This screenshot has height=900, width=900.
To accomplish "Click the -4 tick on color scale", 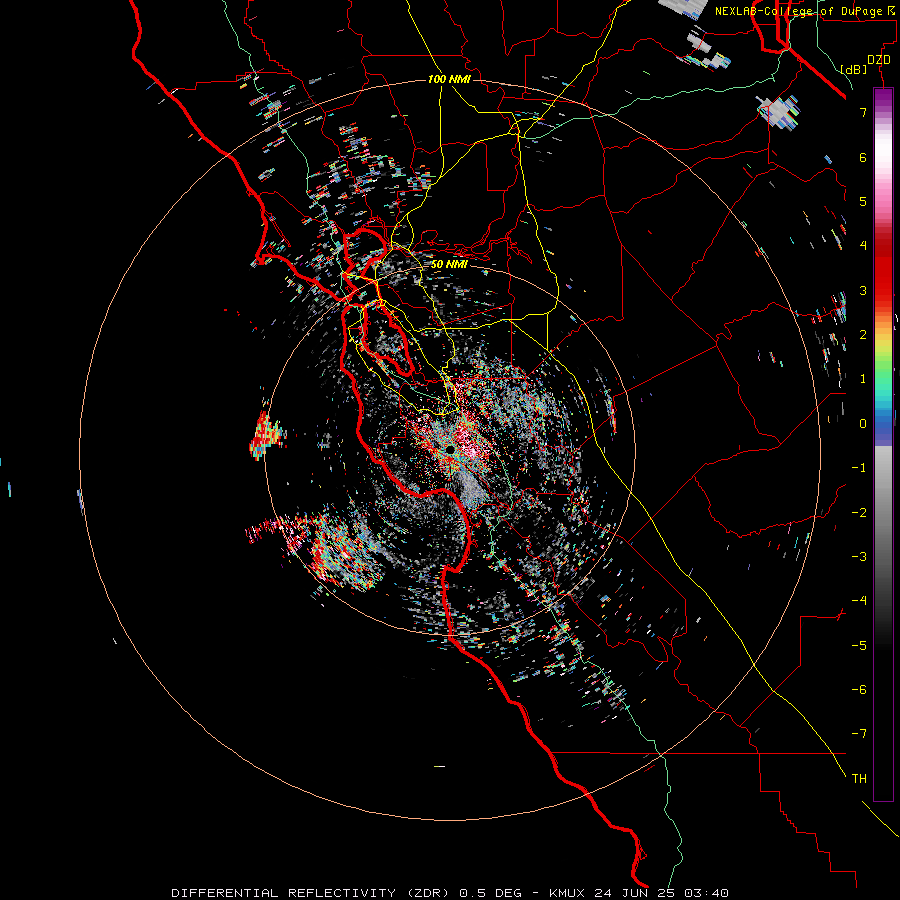I will click(x=859, y=601).
